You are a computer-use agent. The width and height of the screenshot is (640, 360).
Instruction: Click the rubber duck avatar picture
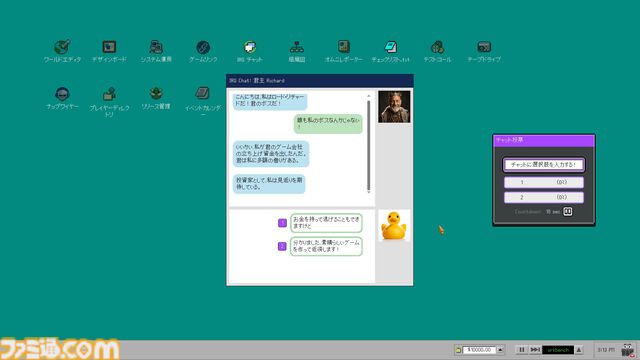tap(394, 225)
